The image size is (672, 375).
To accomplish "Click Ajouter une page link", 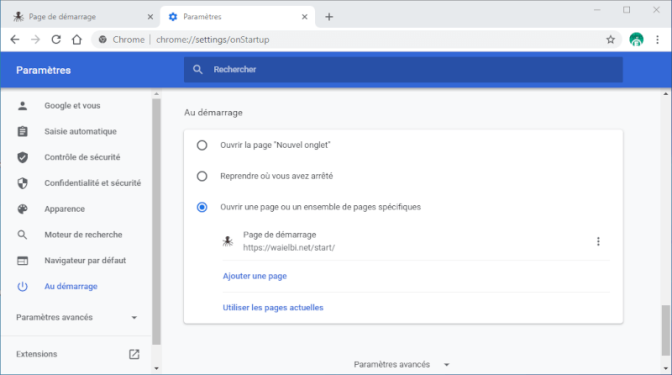I will (x=255, y=276).
